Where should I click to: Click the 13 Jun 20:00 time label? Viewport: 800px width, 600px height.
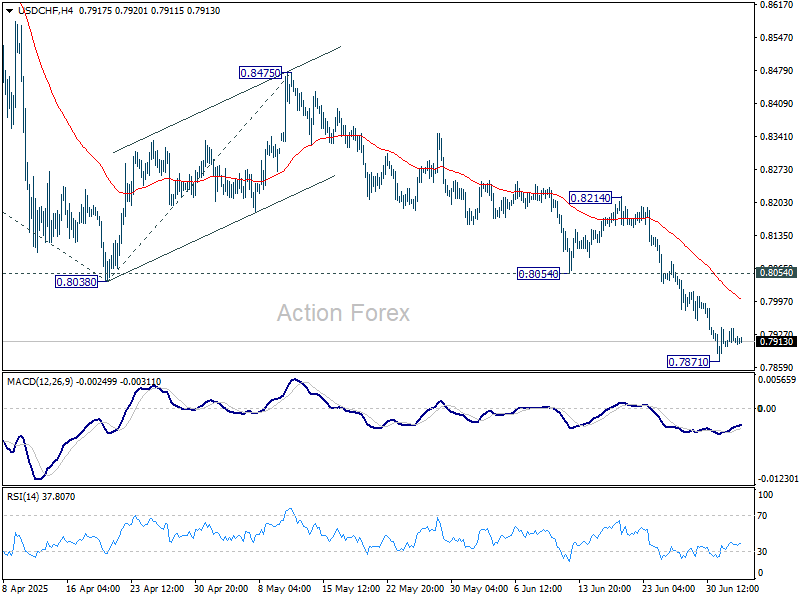pyautogui.click(x=604, y=588)
